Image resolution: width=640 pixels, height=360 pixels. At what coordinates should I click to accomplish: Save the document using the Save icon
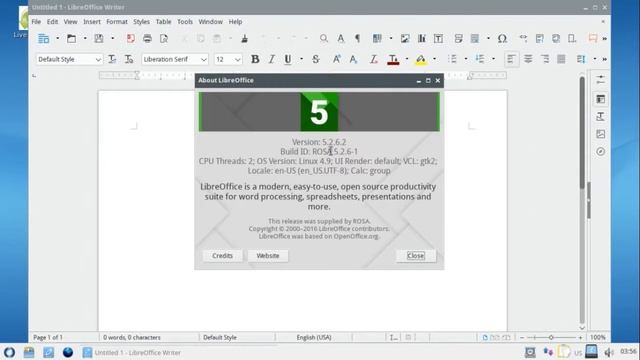99,38
